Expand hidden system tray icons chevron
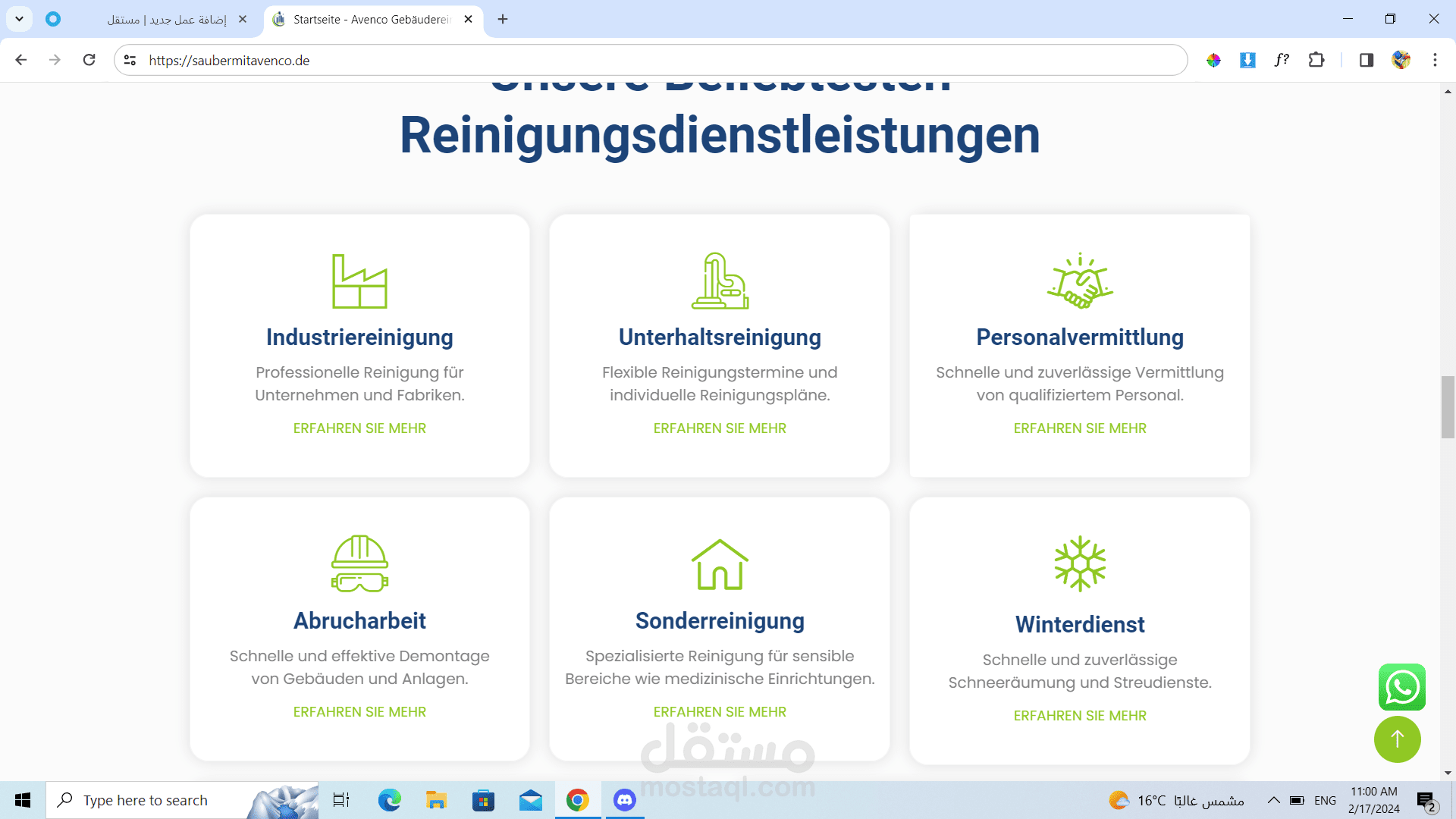This screenshot has width=1456, height=819. point(1273,800)
